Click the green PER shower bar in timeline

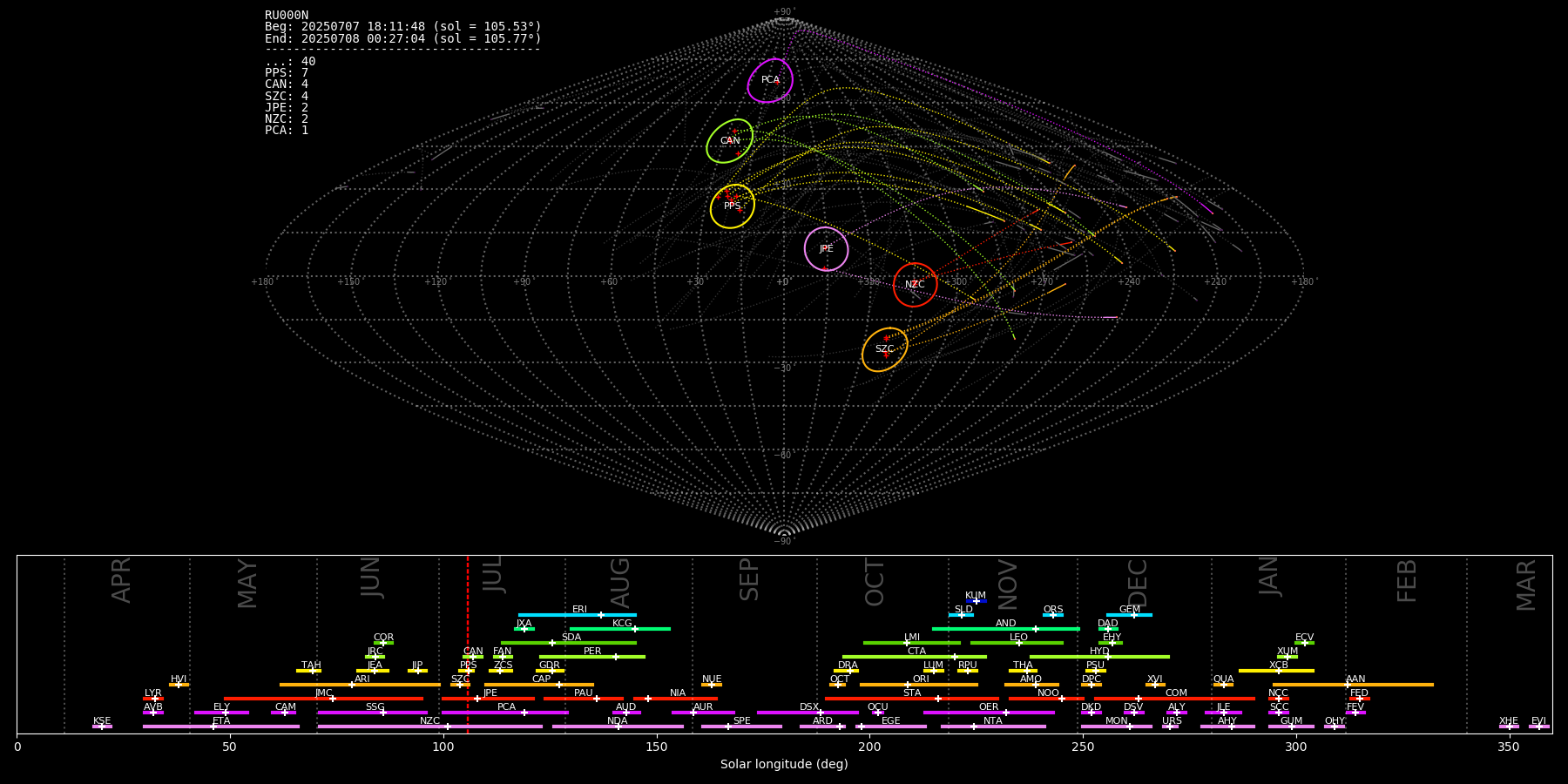592,657
